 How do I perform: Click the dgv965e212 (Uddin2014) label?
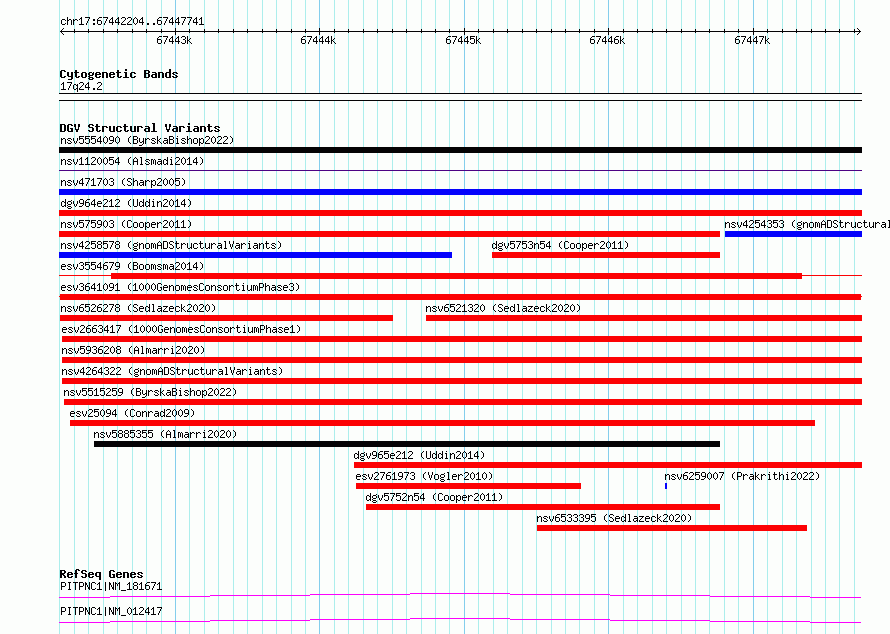[419, 455]
